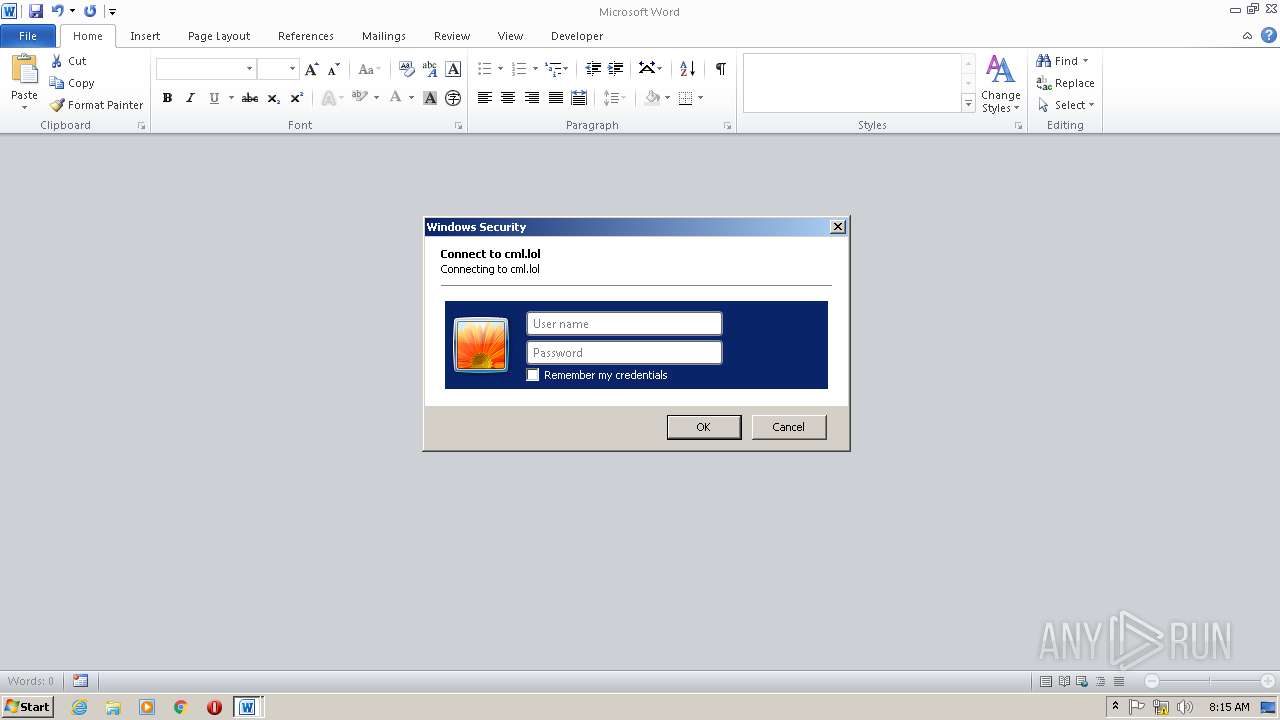The image size is (1280, 720).
Task: Switch to the Insert tab
Action: coord(145,36)
